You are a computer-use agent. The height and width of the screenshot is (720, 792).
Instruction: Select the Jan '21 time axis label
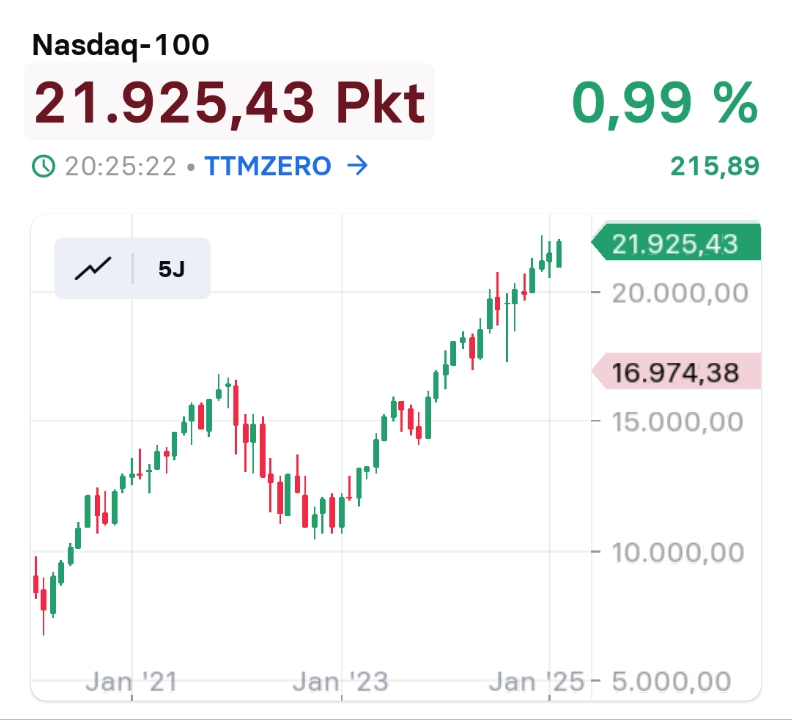[x=131, y=682]
